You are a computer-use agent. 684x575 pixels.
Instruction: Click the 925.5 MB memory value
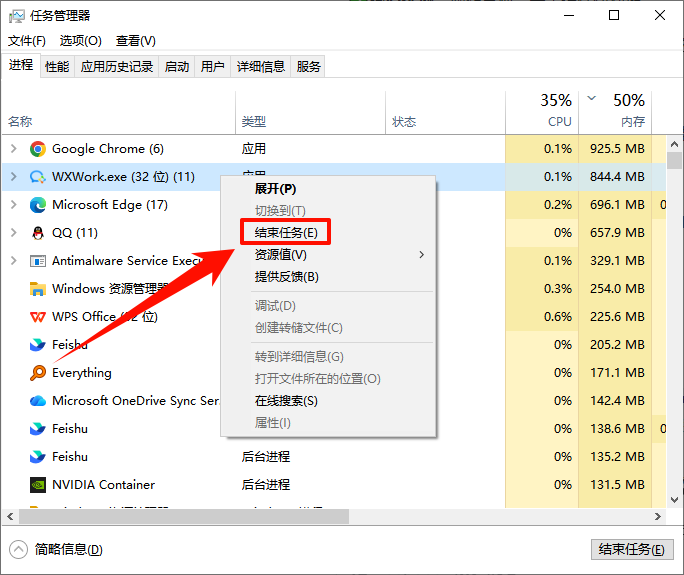click(617, 149)
